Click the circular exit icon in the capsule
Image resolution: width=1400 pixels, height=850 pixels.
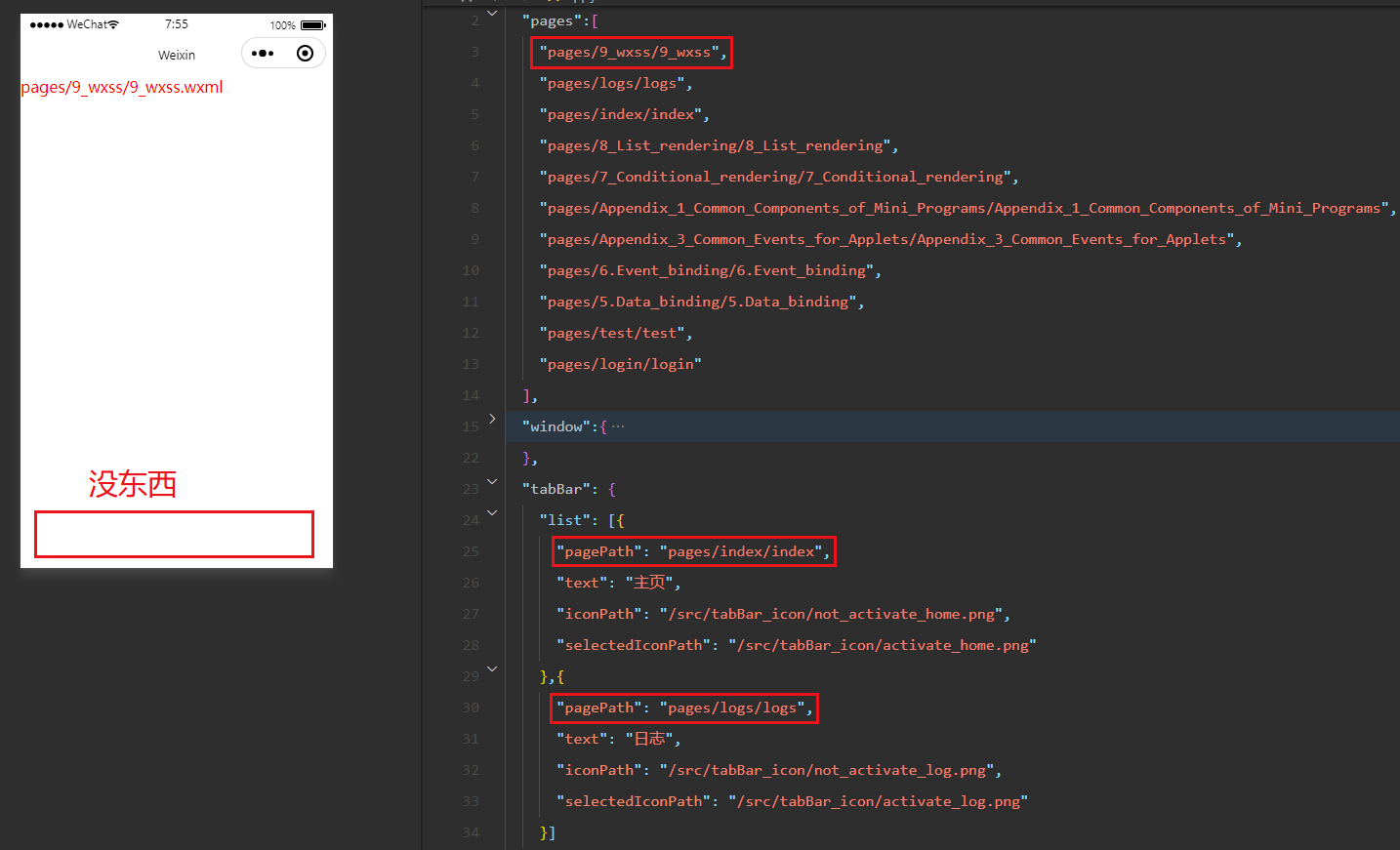point(304,54)
